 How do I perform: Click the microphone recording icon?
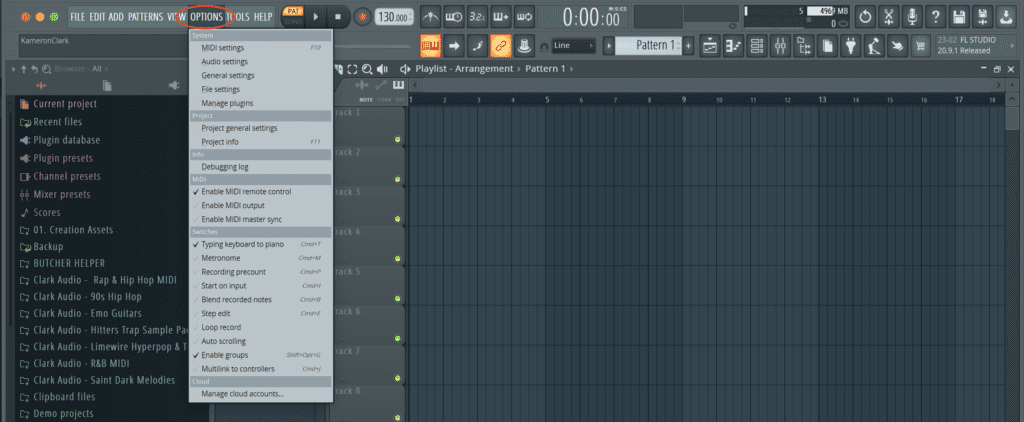pos(912,17)
